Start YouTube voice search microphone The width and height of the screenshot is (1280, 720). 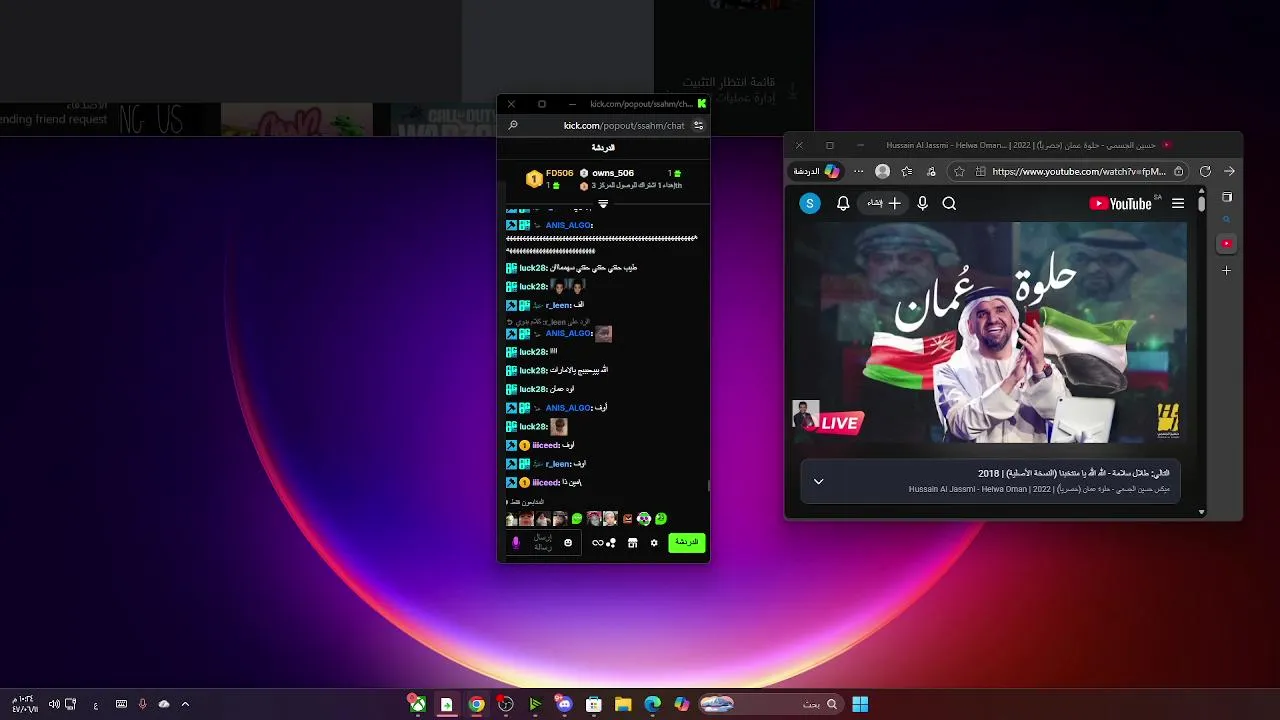click(922, 204)
